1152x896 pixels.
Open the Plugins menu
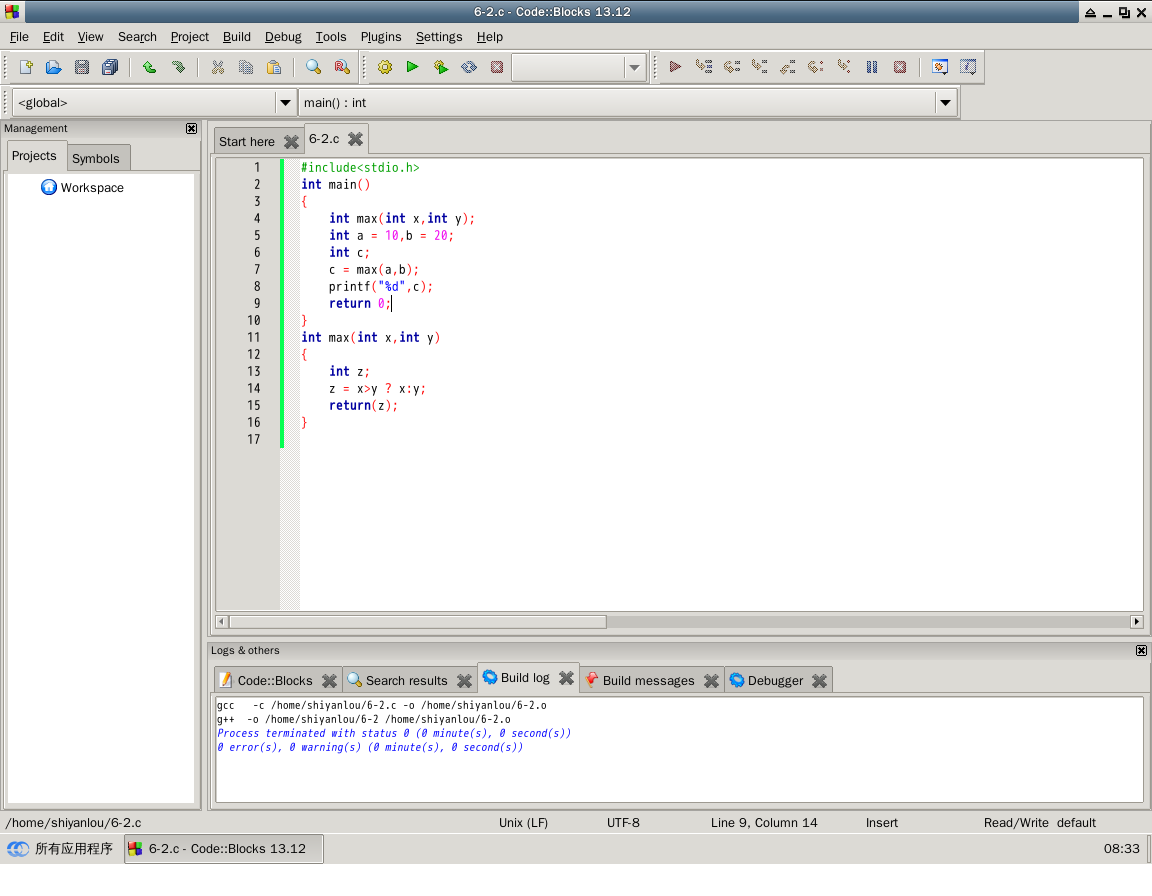[381, 37]
